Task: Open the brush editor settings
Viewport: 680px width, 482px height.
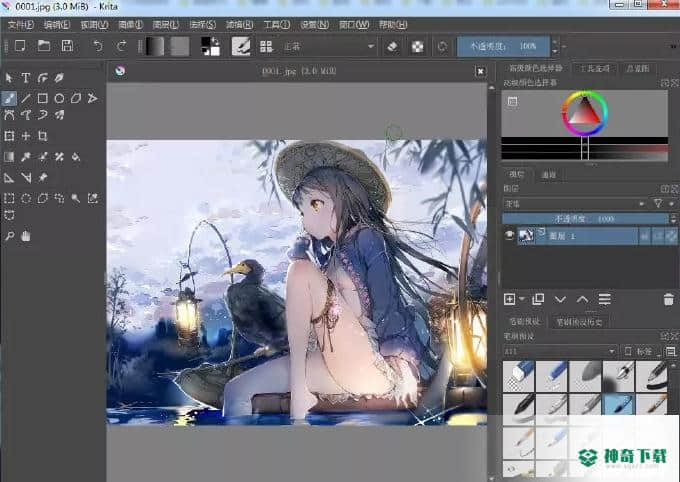Action: click(x=241, y=46)
